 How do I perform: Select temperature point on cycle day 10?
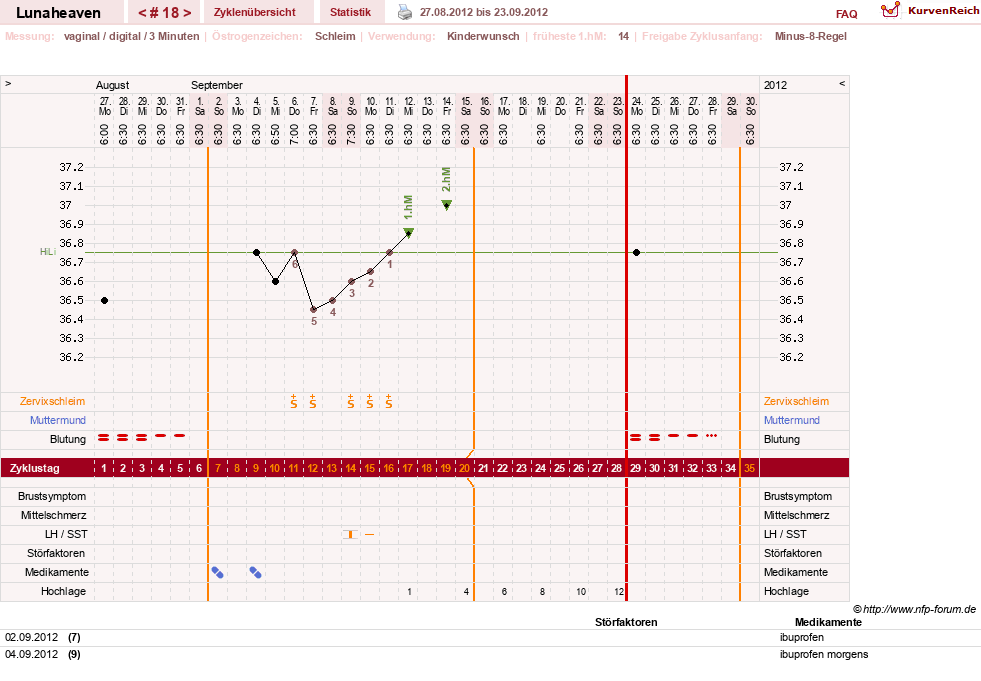tap(275, 281)
